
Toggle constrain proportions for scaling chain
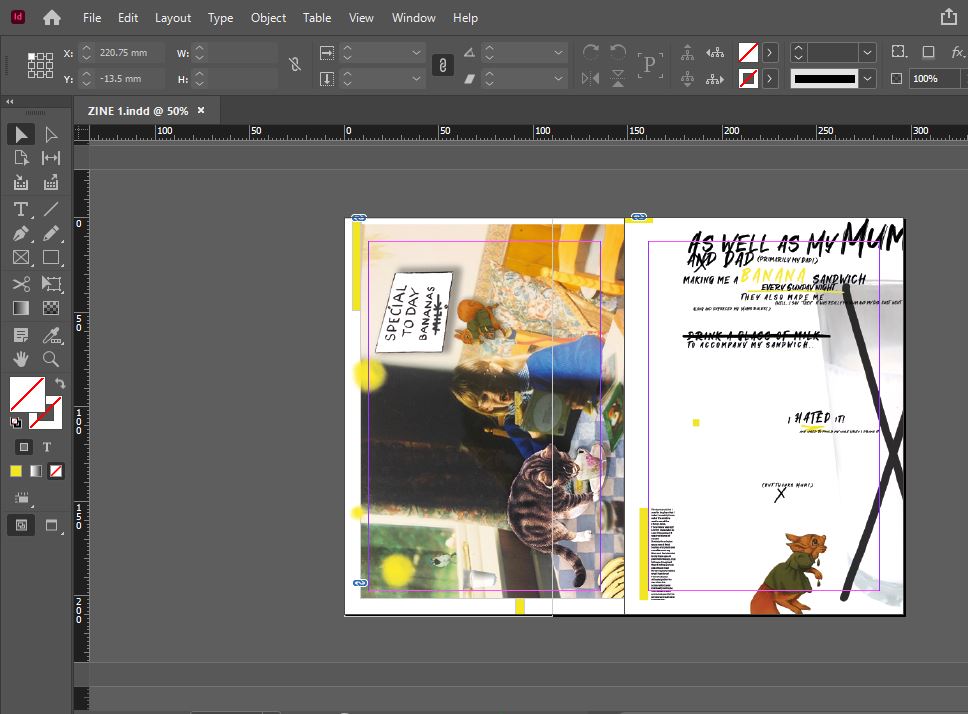442,65
